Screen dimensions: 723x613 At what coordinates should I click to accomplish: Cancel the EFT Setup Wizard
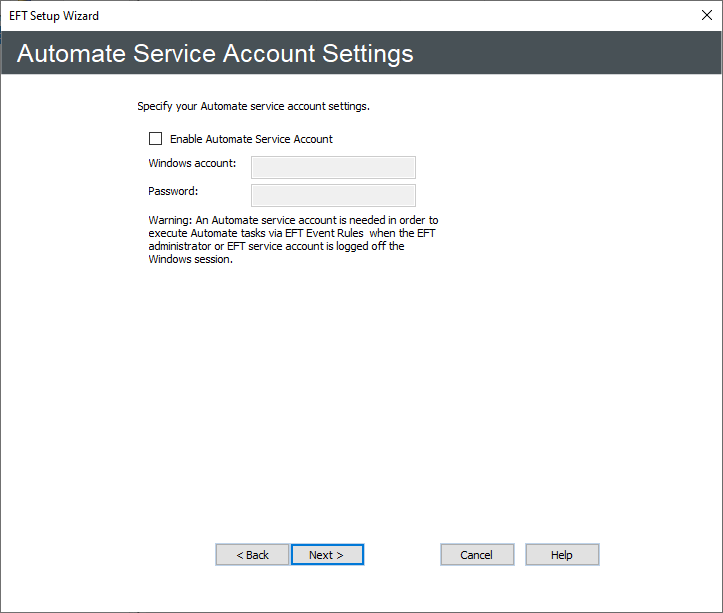pos(477,555)
